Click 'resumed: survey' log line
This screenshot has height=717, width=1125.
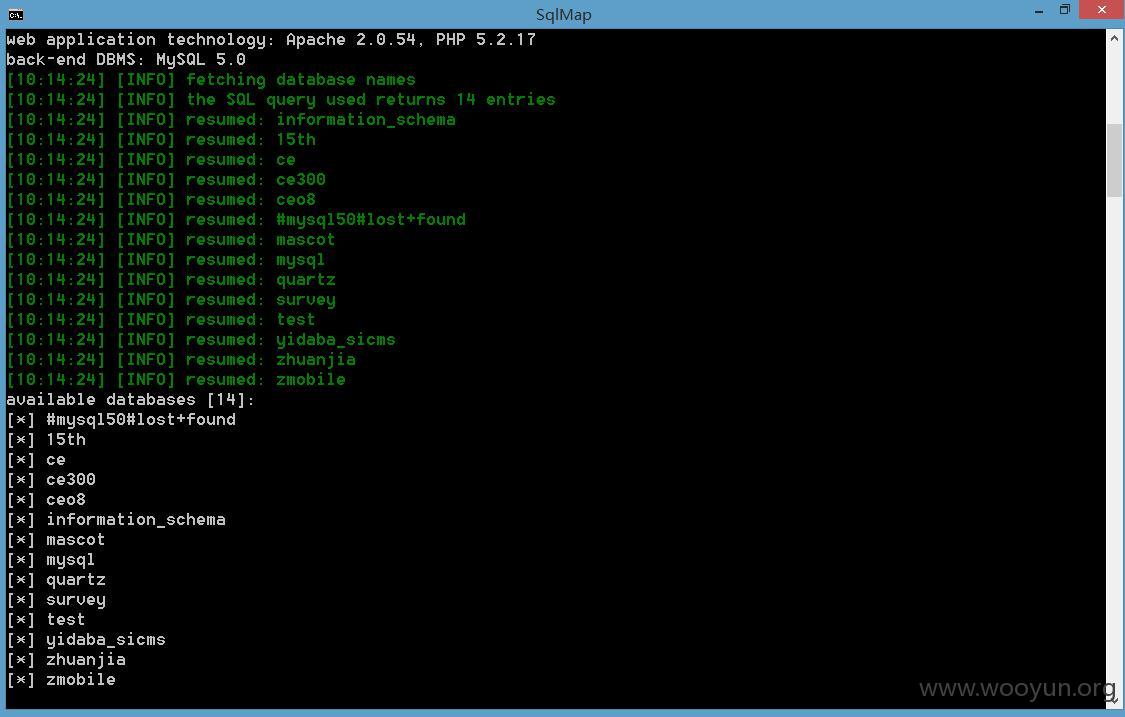171,300
